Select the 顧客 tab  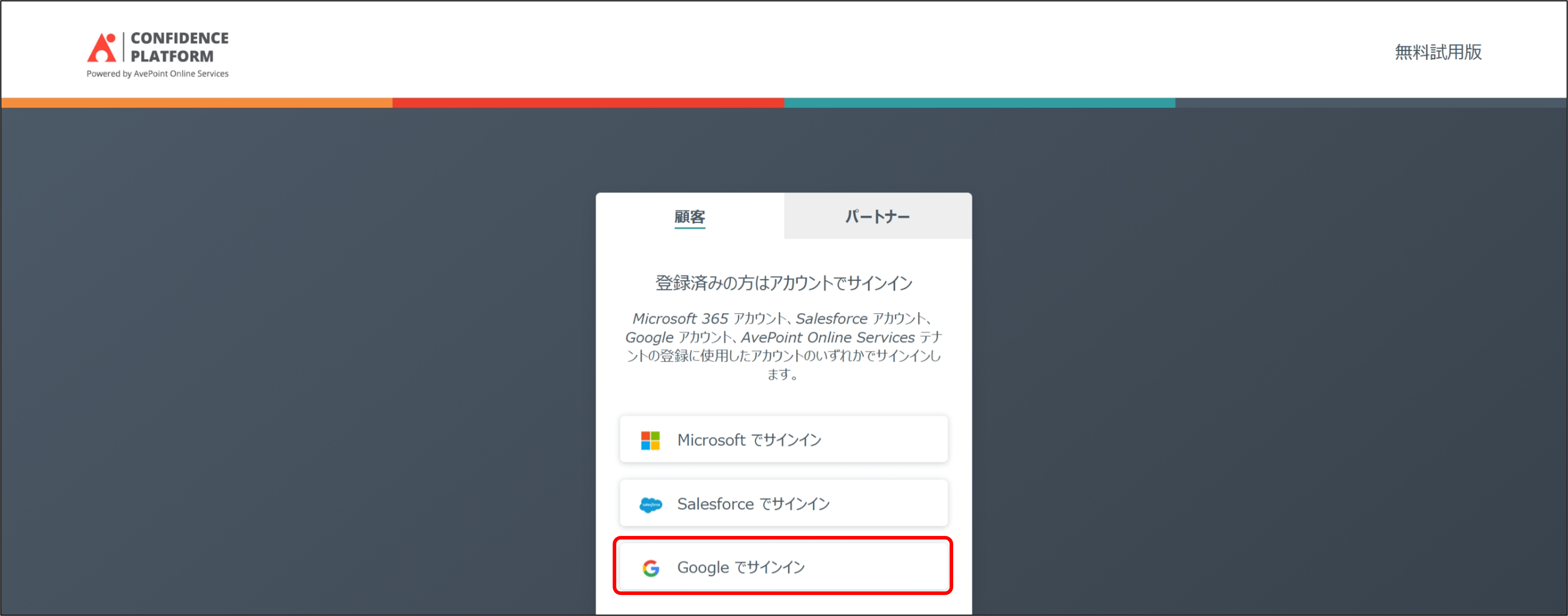pyautogui.click(x=689, y=217)
